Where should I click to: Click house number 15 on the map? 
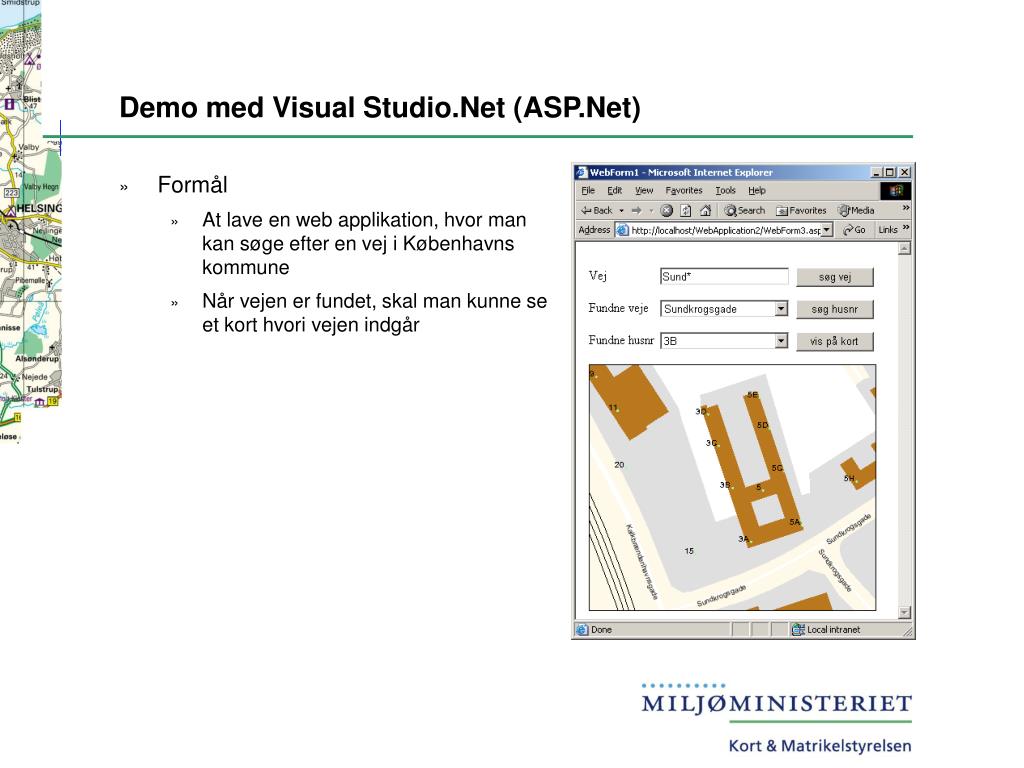(689, 551)
